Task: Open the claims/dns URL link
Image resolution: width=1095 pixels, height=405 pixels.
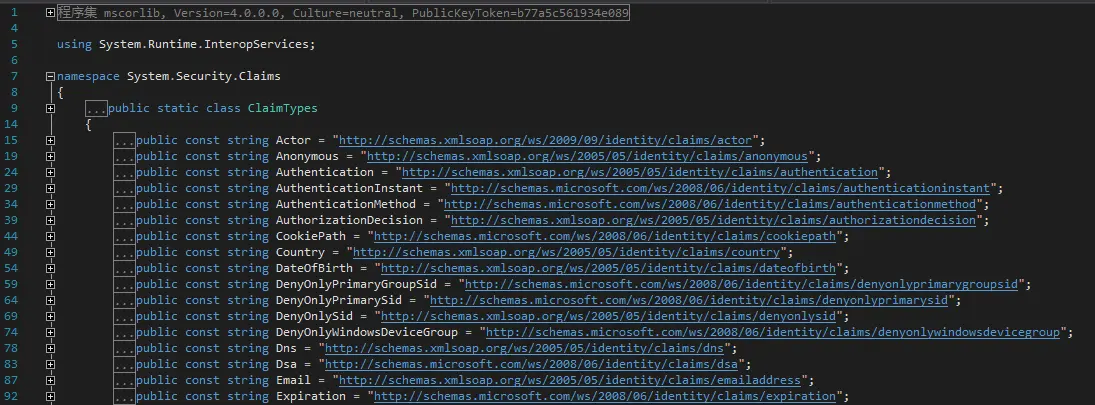Action: tap(524, 348)
